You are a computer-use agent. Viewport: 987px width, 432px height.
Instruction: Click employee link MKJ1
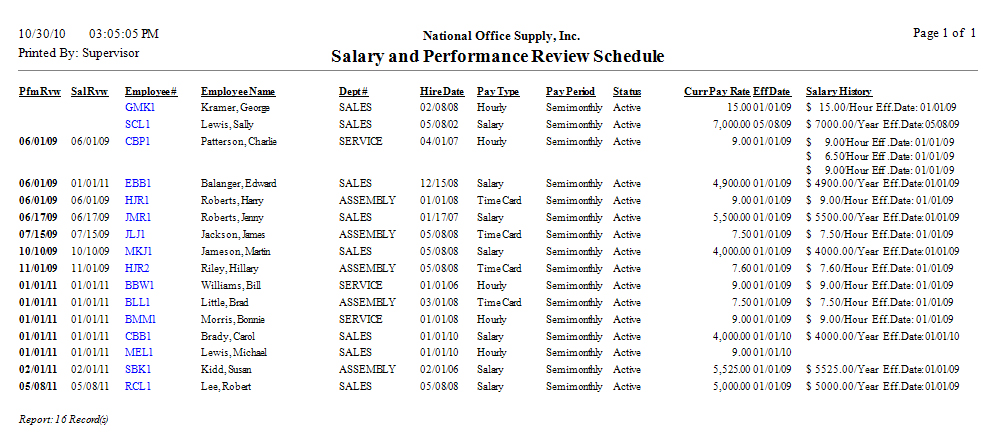pyautogui.click(x=139, y=251)
